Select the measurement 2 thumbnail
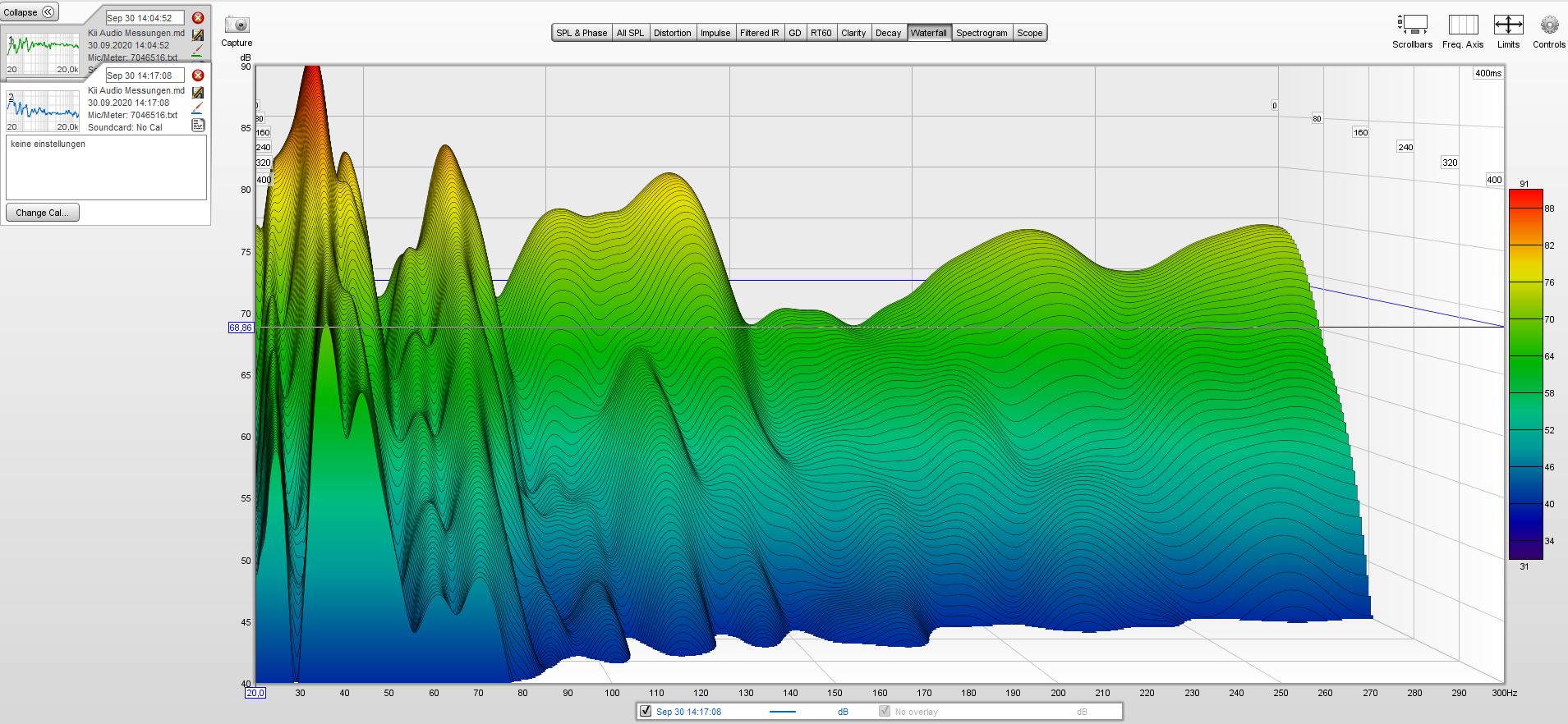The height and width of the screenshot is (724, 1568). tap(44, 111)
